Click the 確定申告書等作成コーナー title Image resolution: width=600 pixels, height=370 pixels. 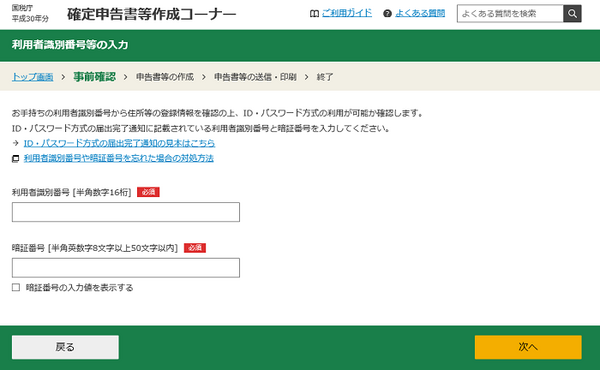tap(152, 14)
